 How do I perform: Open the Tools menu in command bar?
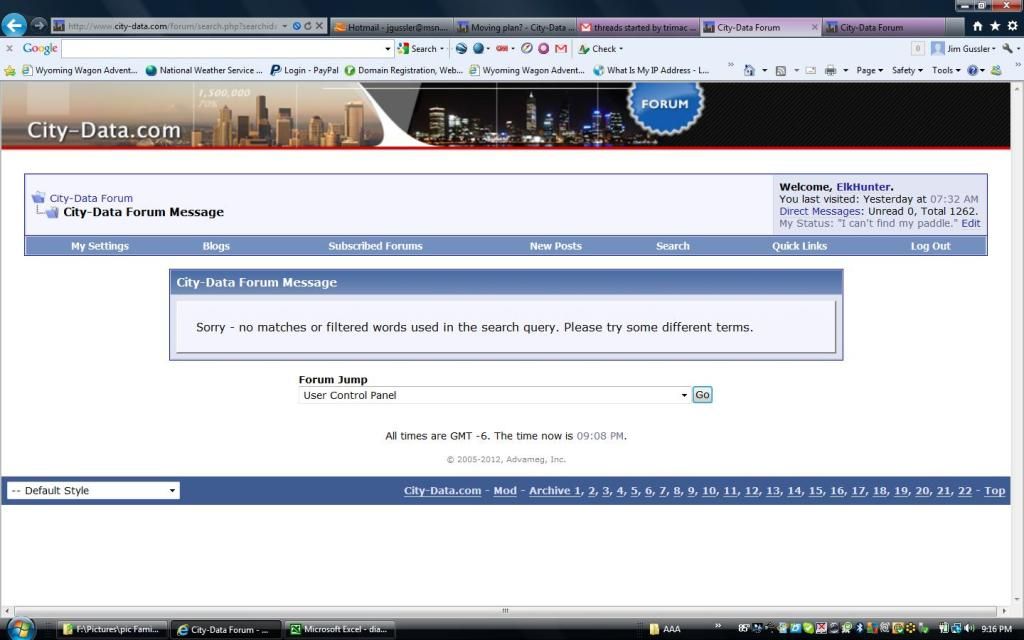tap(946, 71)
